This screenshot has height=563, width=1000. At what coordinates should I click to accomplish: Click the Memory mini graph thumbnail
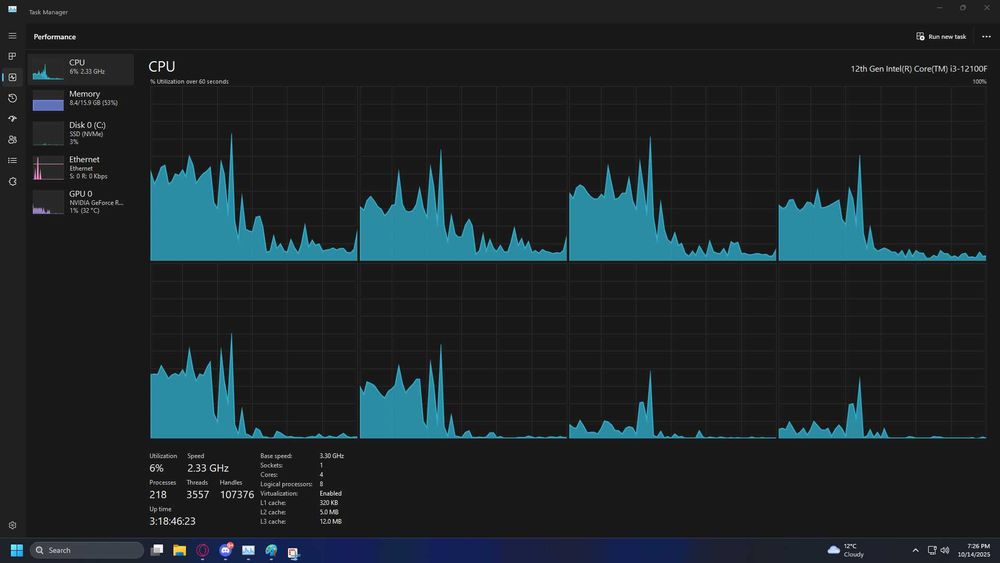[48, 100]
